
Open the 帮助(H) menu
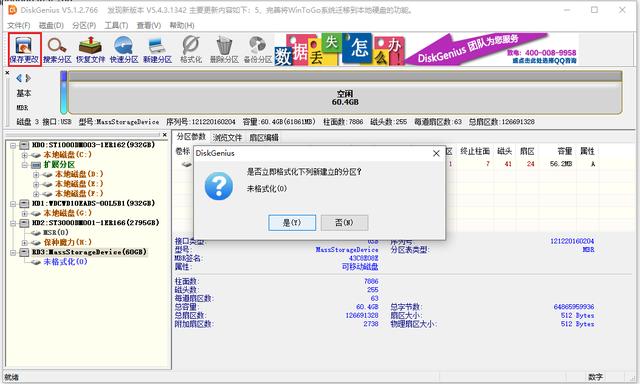click(182, 25)
